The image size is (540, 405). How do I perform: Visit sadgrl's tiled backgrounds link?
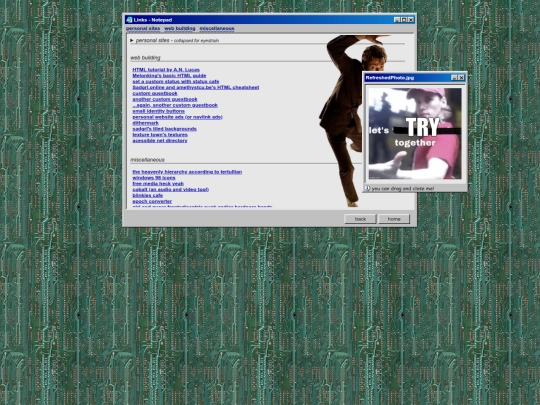tap(164, 129)
